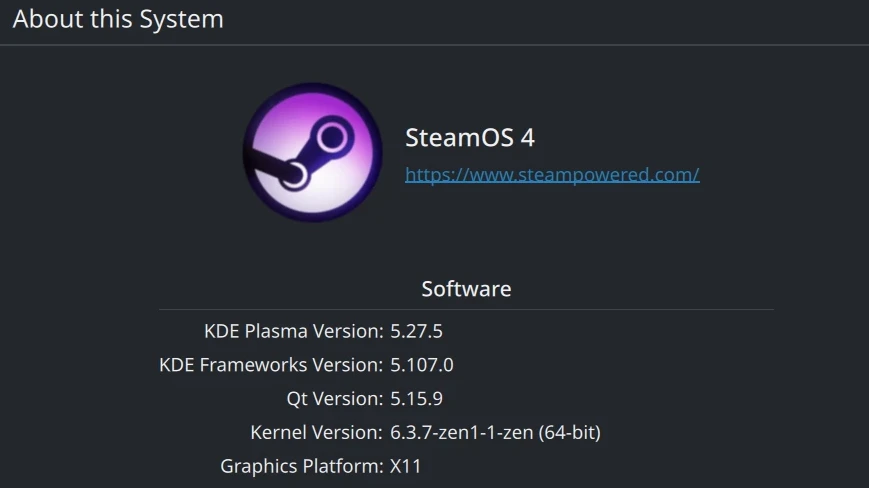Click the SteamOS Steam logo icon
Screen dimensions: 869x488
coord(312,152)
